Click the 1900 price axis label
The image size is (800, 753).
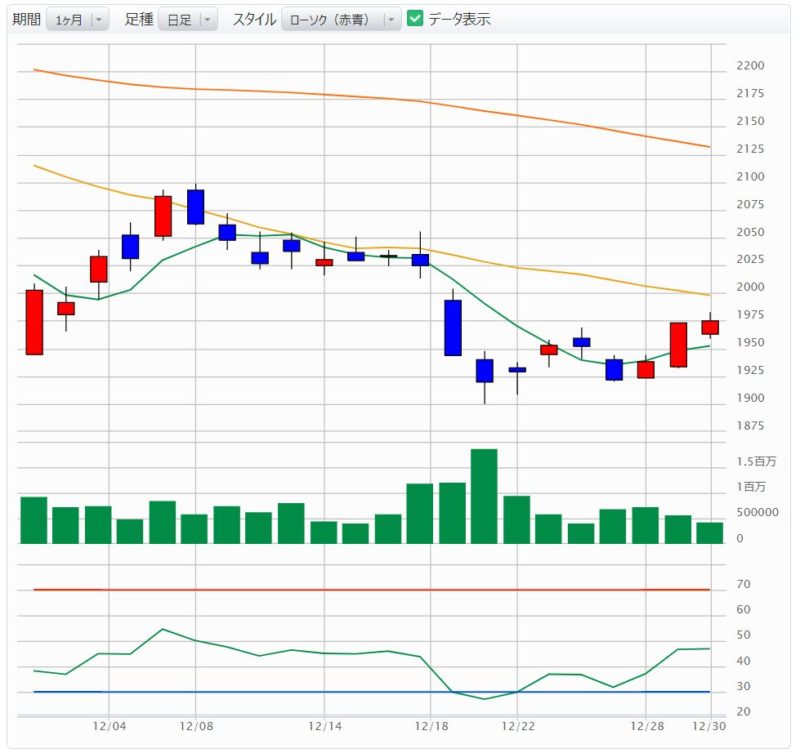tap(750, 398)
